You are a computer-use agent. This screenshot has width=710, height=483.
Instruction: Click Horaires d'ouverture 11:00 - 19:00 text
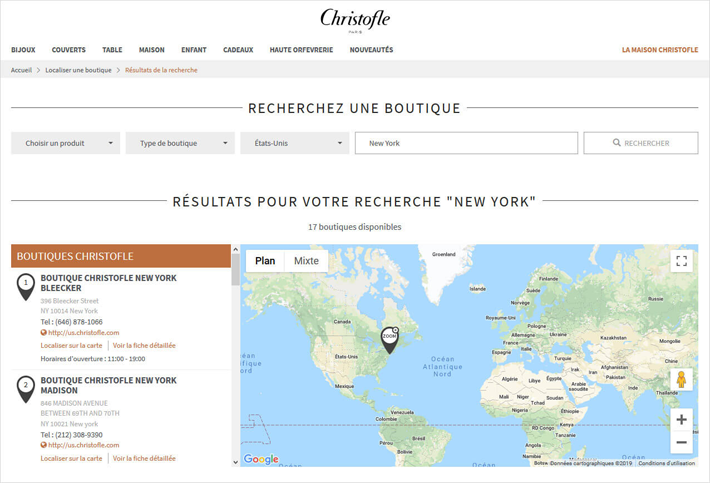click(x=93, y=359)
